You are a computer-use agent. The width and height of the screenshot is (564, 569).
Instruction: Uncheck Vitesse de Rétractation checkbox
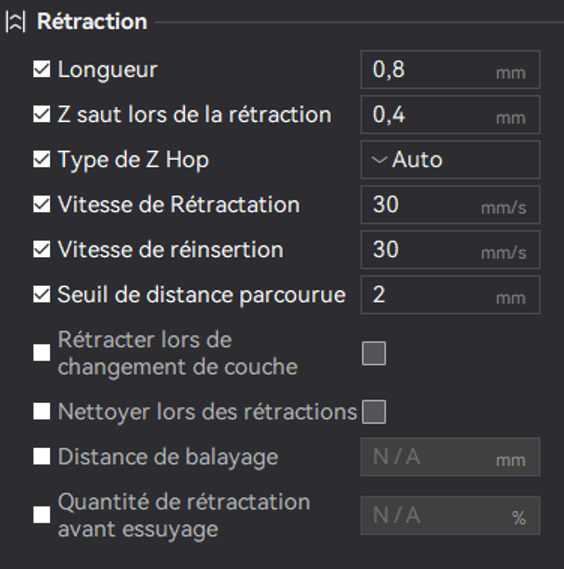[42, 204]
